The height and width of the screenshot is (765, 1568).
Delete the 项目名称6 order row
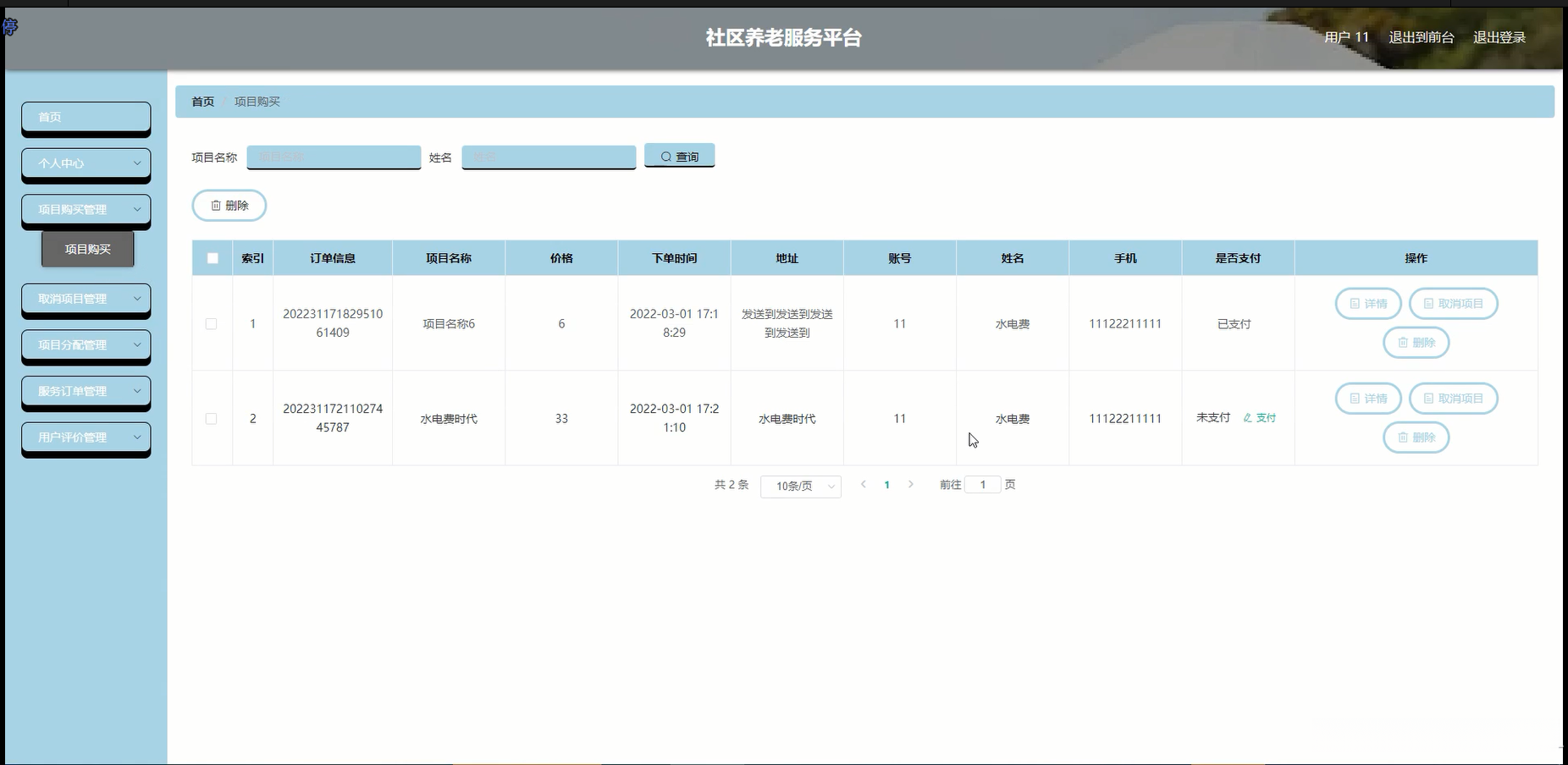[1416, 343]
